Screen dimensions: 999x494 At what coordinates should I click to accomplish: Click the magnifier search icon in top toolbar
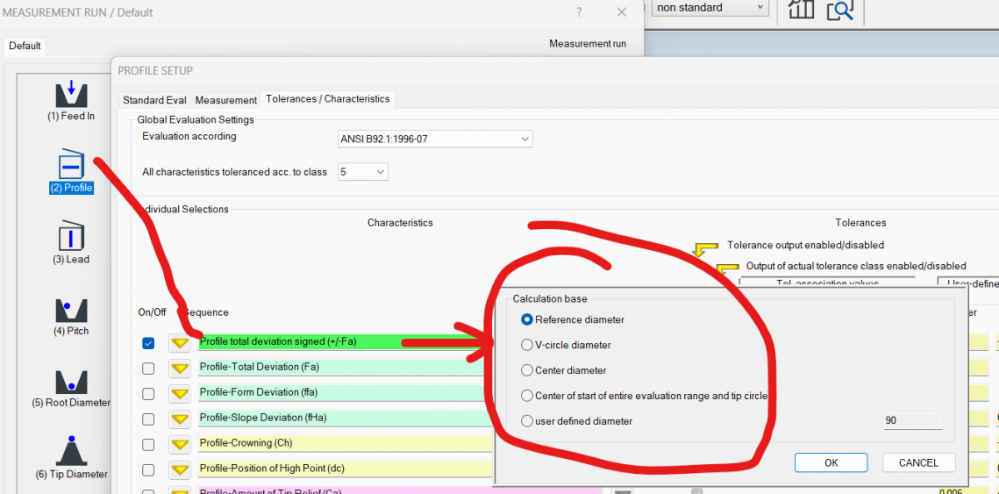pos(840,9)
